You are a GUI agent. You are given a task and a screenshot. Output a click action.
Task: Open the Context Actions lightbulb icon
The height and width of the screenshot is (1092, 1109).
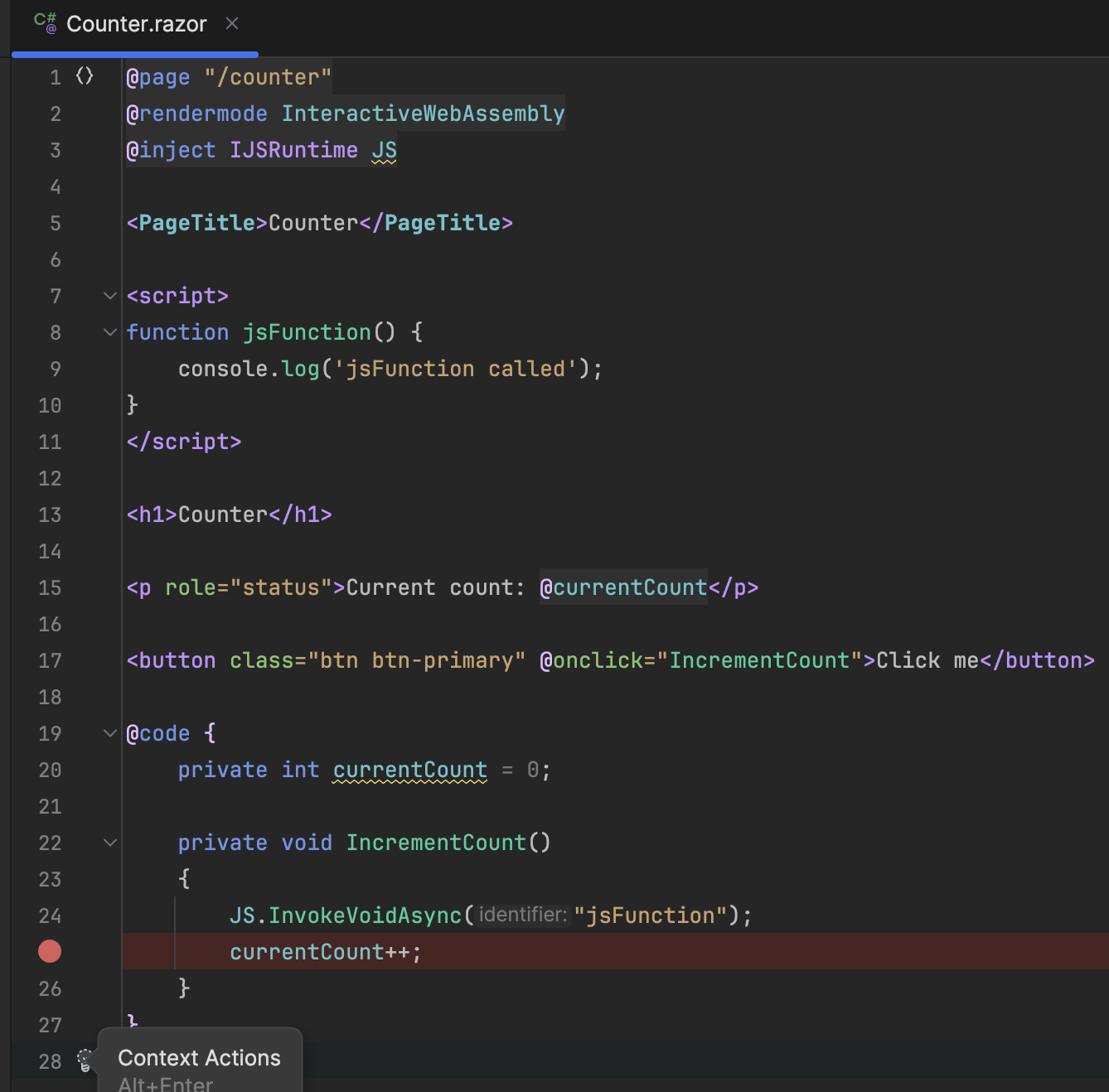[x=85, y=1060]
